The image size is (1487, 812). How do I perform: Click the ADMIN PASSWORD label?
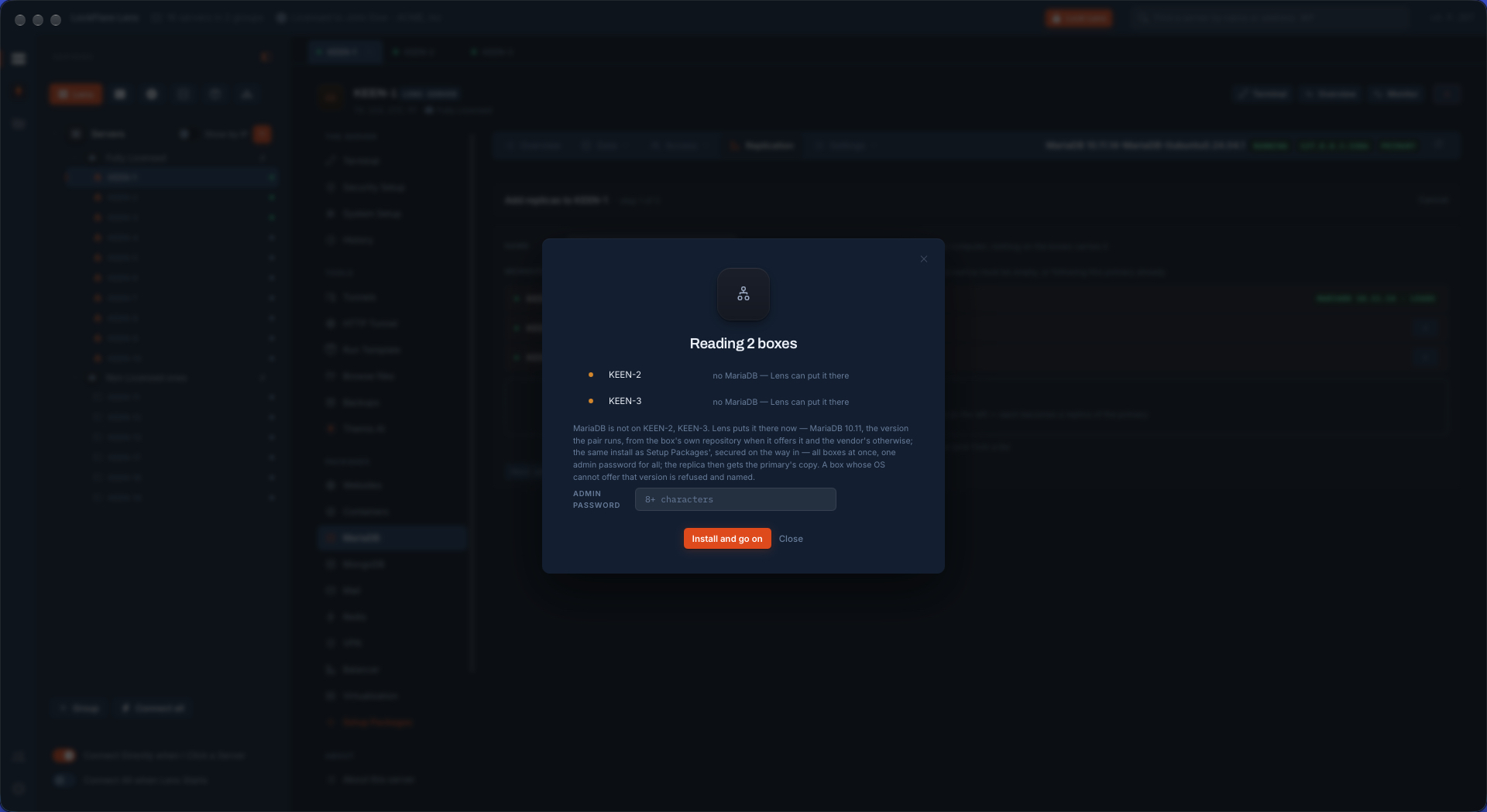[596, 499]
